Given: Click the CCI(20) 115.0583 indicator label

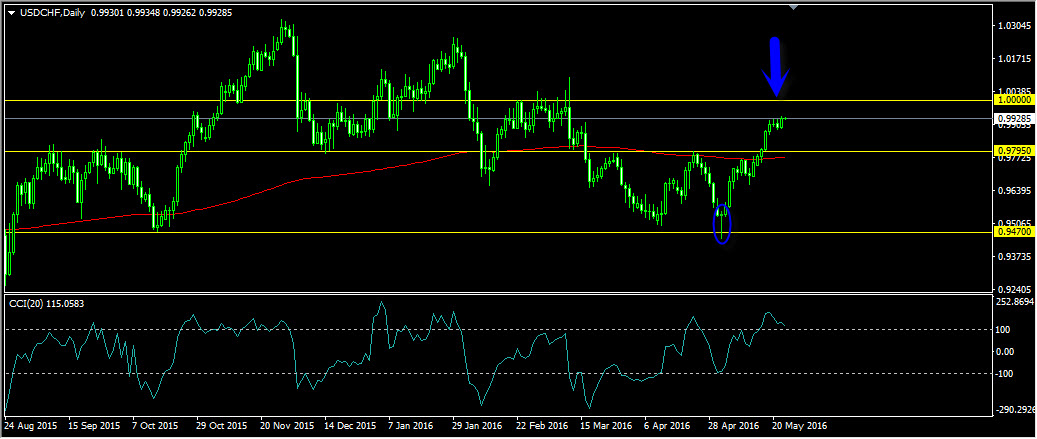Looking at the screenshot, I should (46, 303).
